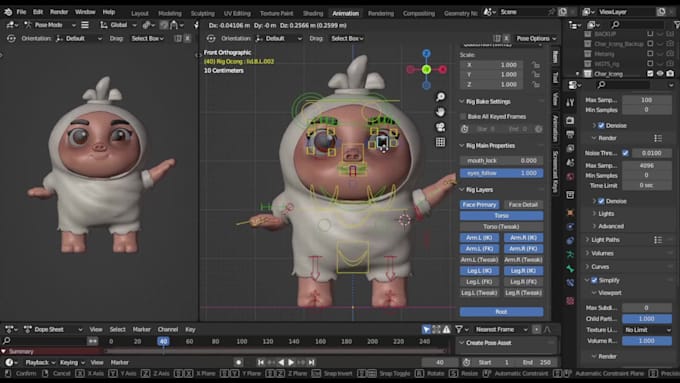This screenshot has width=680, height=383.
Task: Open the Texture Limit No Limit dropdown
Action: [x=647, y=330]
